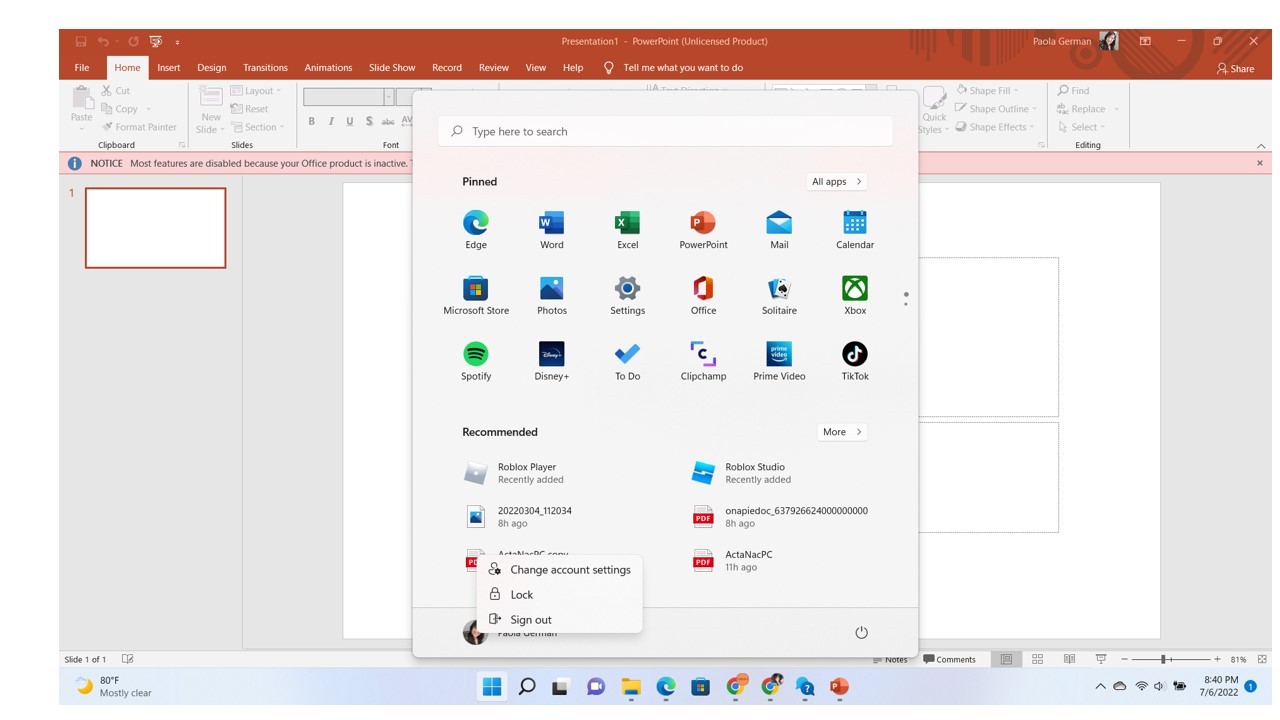The width and height of the screenshot is (1280, 720).
Task: Customize Quick Access Toolbar dropdown
Action: [178, 42]
